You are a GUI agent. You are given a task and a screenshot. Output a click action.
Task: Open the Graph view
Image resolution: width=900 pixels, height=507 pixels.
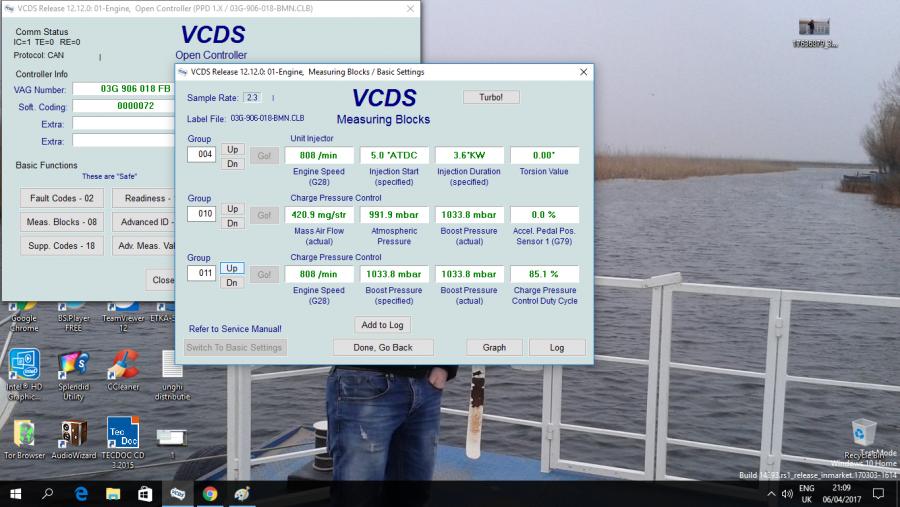(494, 347)
